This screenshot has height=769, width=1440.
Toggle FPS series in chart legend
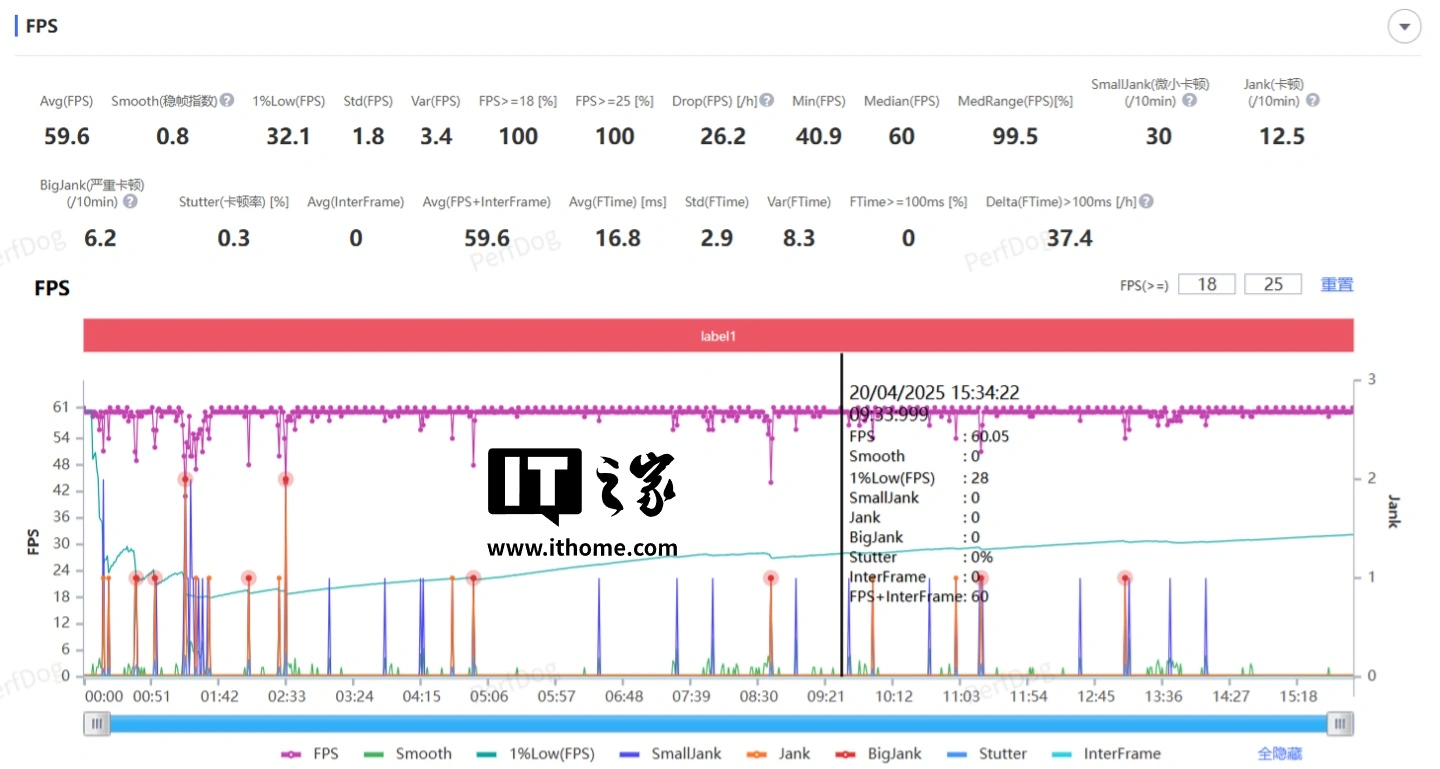coord(310,754)
